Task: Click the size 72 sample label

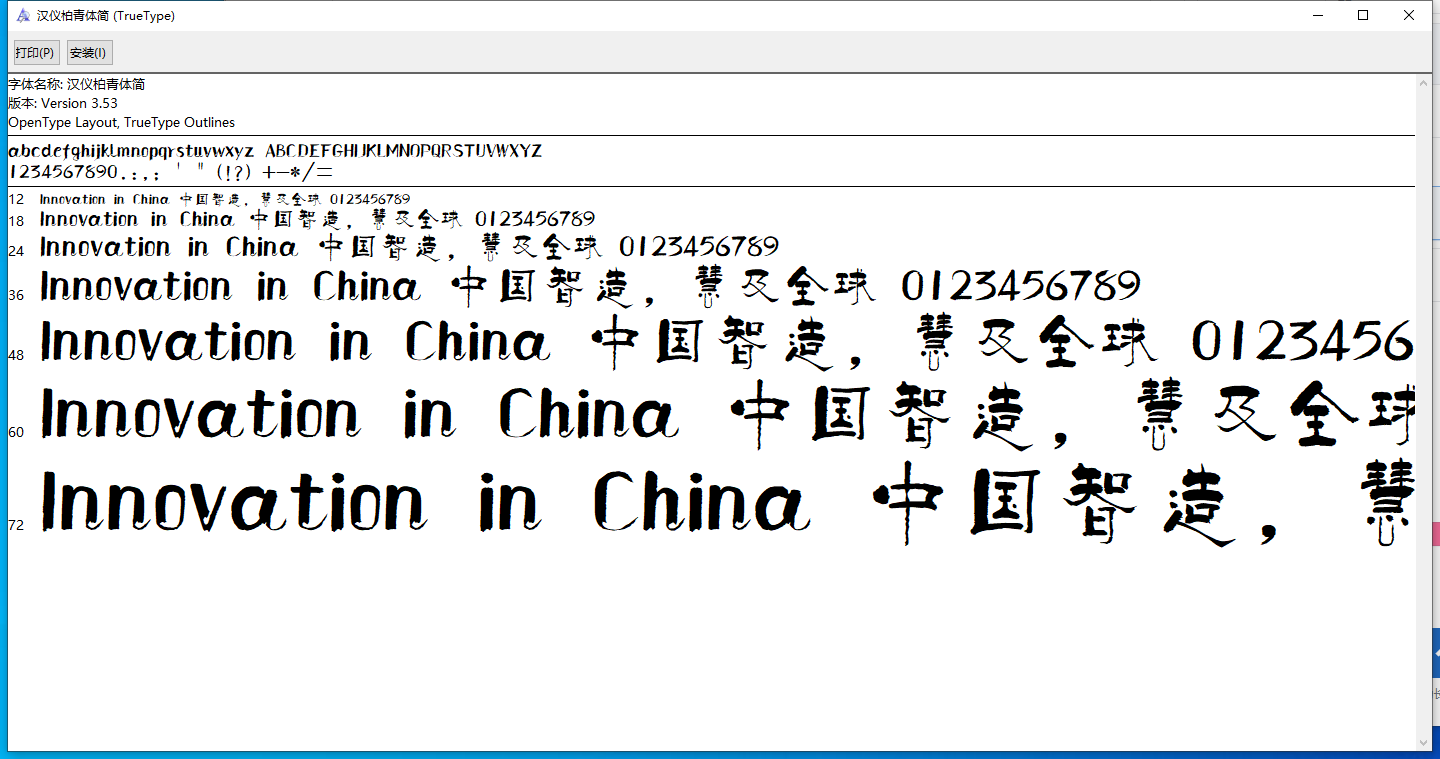Action: pyautogui.click(x=16, y=525)
